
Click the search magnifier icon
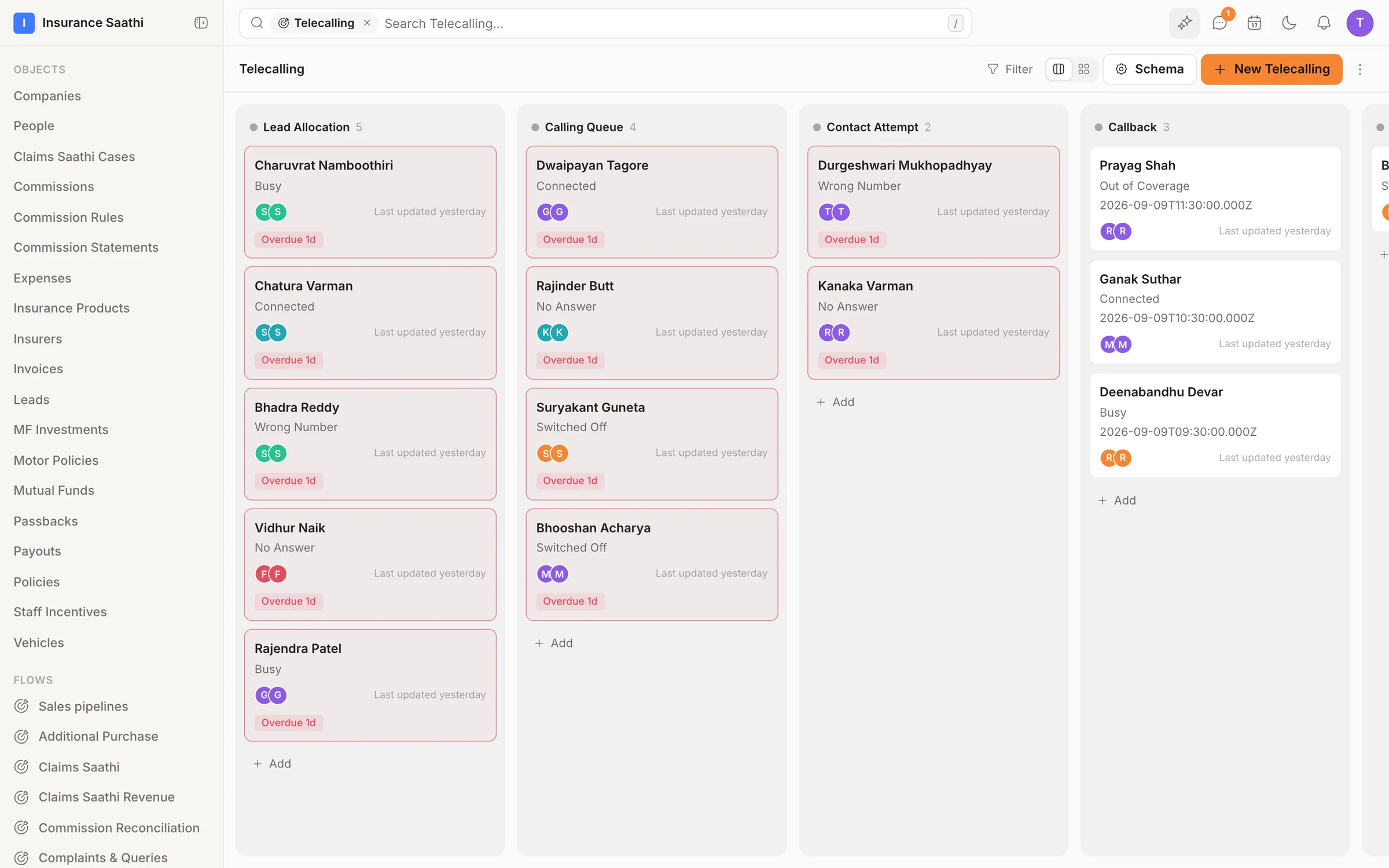coord(257,23)
